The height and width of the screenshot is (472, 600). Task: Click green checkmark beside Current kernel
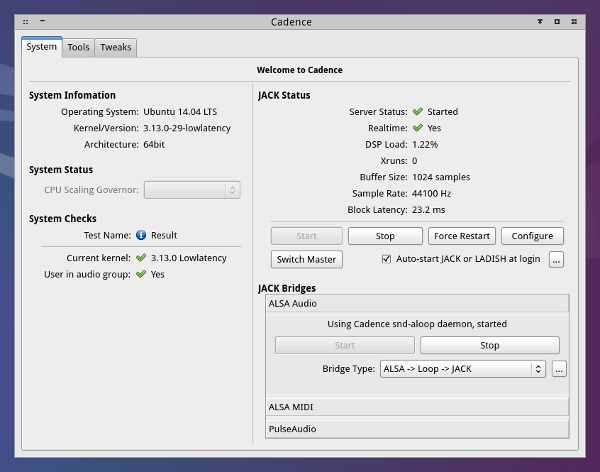point(141,258)
